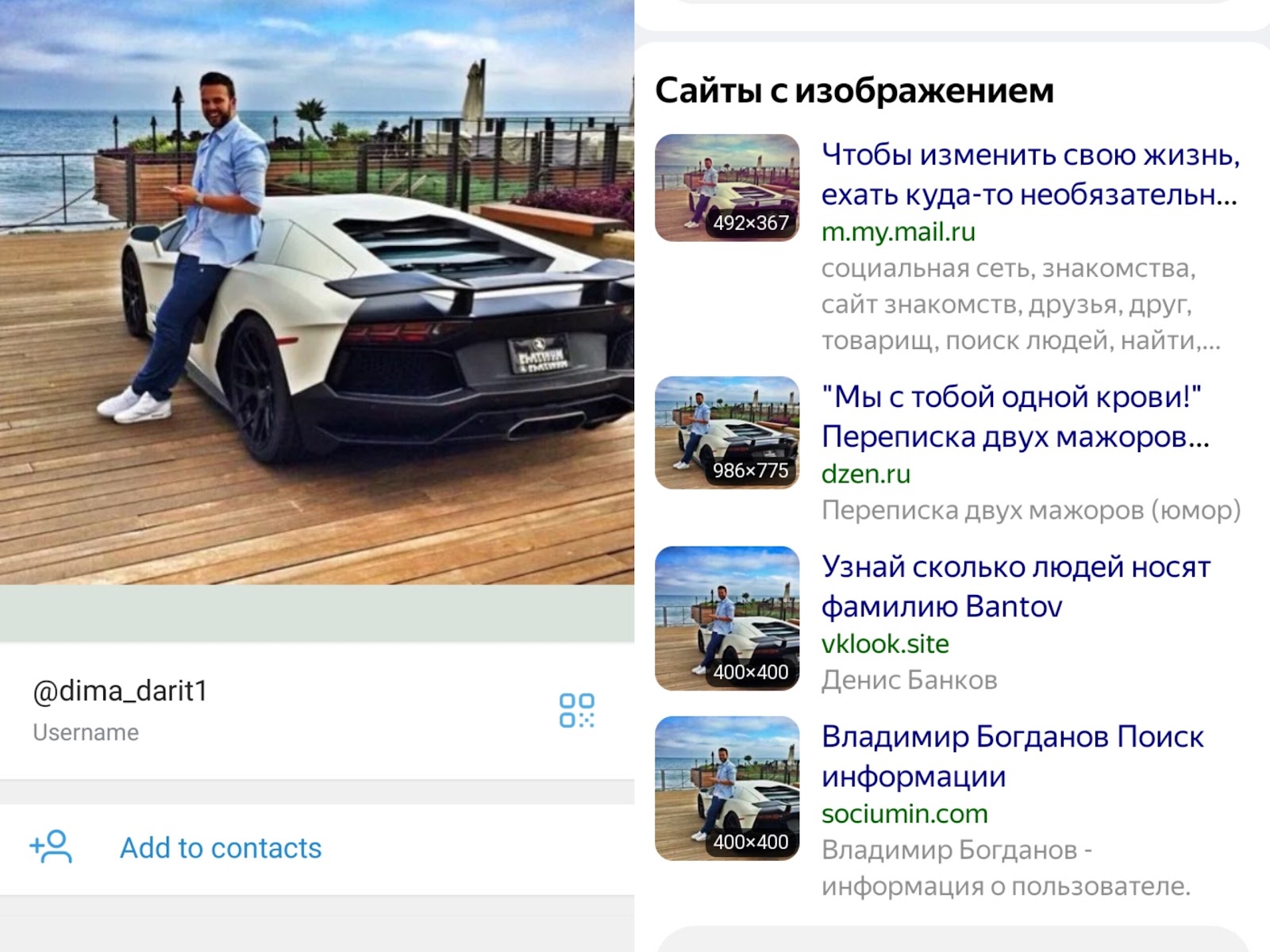Viewport: 1270px width, 952px height.
Task: Open the "Владимир Богданов Поиск информации" result
Action: (x=1013, y=756)
